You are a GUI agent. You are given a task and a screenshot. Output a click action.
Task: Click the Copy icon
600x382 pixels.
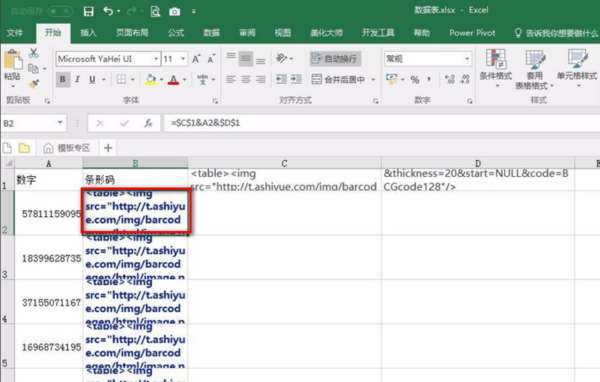coord(34,69)
